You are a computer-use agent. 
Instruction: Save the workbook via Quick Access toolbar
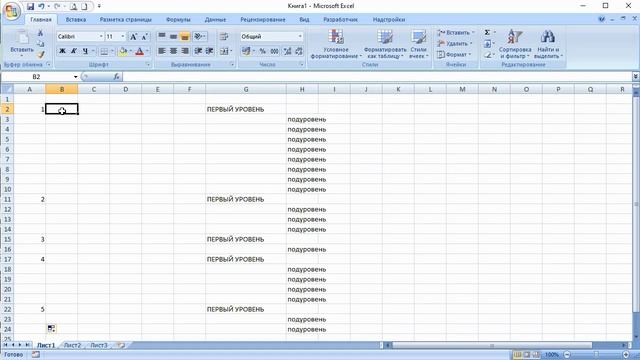click(x=30, y=6)
